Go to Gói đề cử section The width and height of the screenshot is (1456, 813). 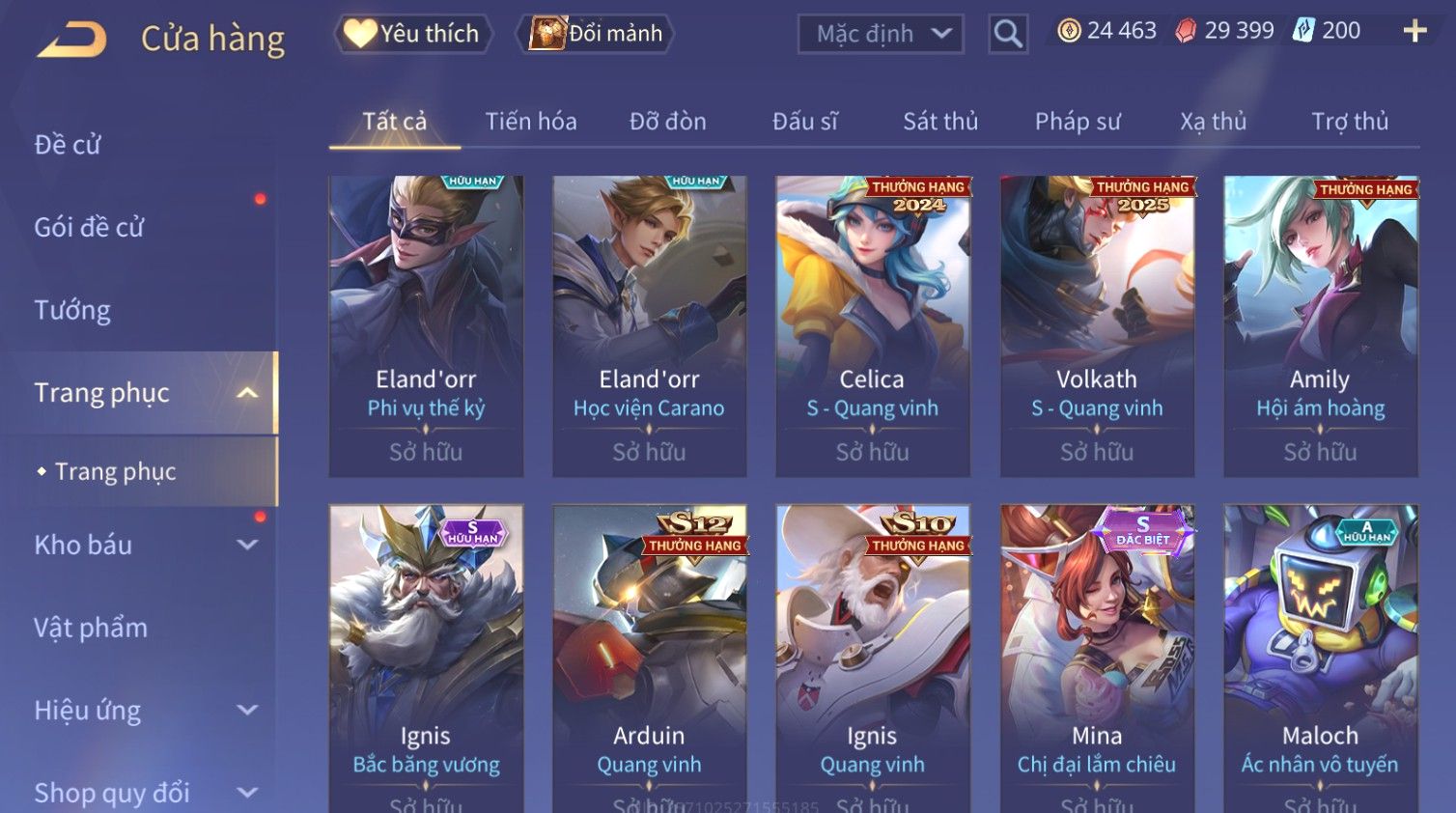point(89,228)
